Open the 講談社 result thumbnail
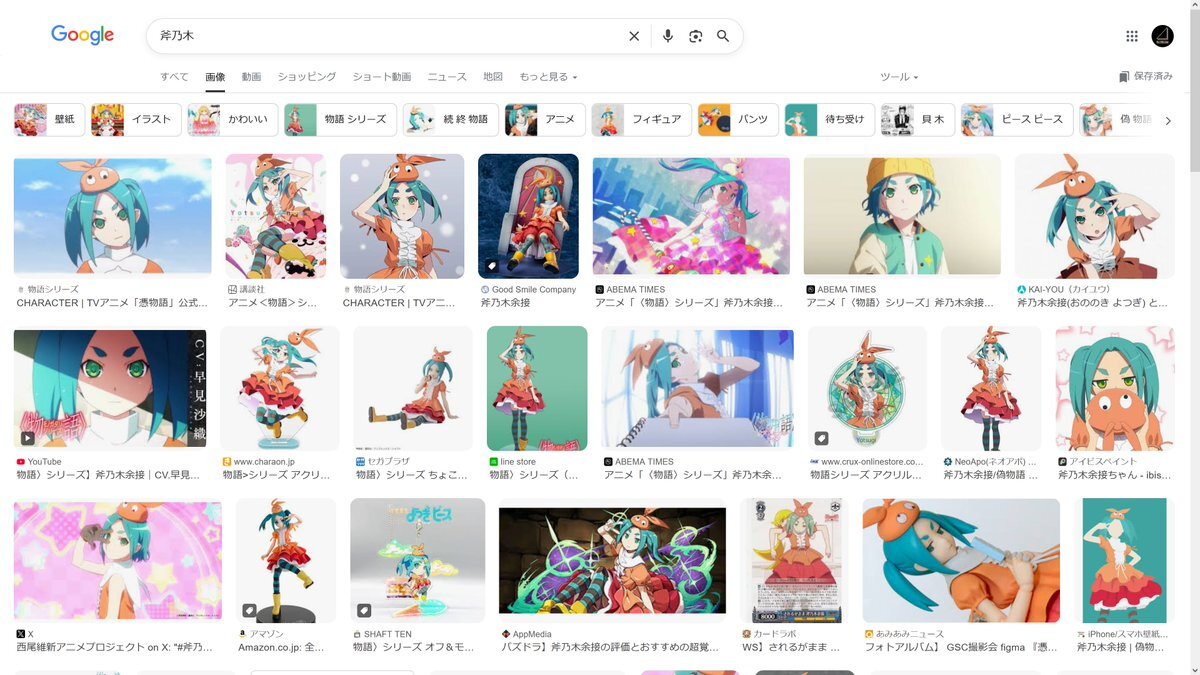The image size is (1200, 675). coord(275,216)
